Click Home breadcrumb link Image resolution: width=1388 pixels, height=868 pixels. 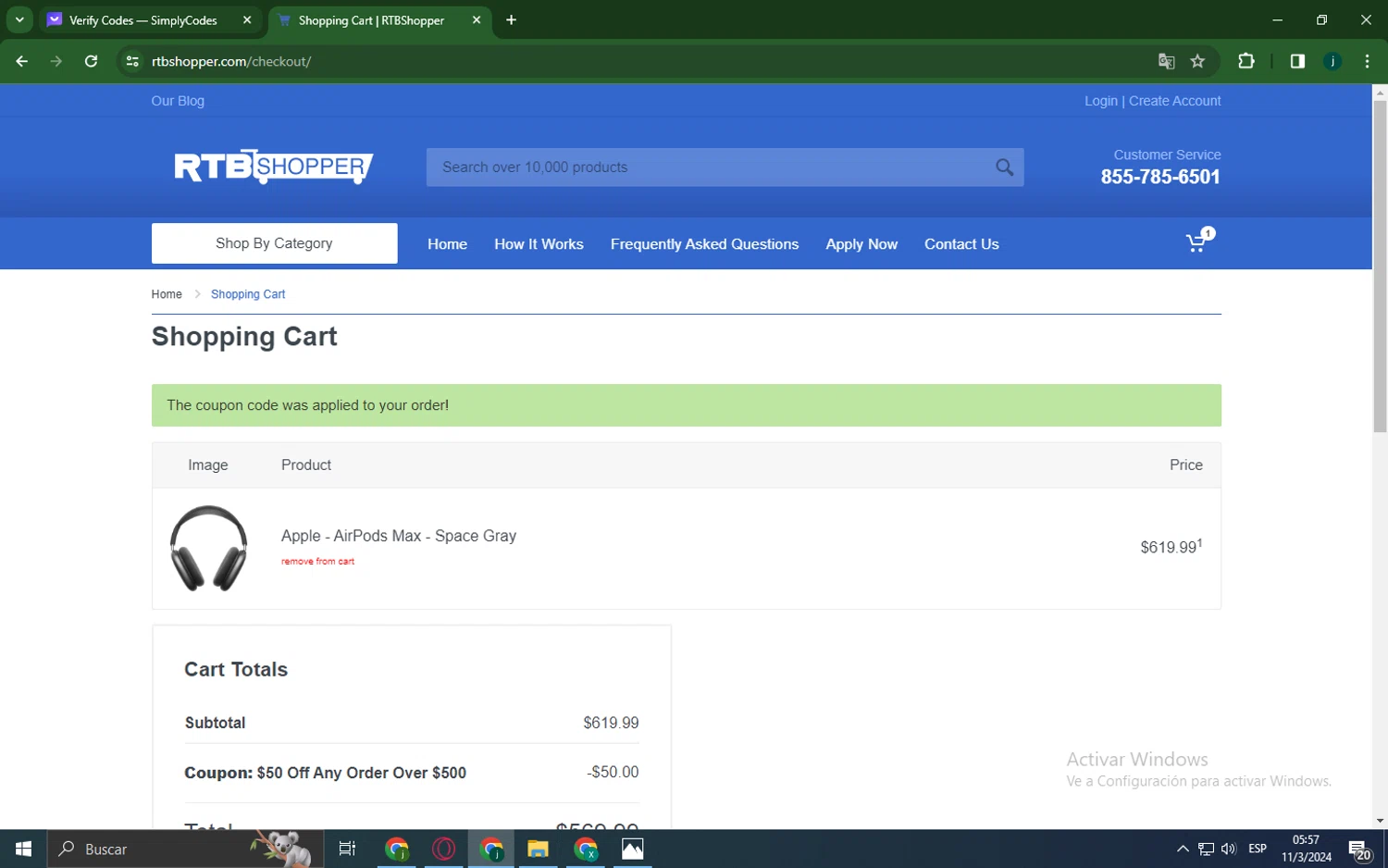[167, 294]
